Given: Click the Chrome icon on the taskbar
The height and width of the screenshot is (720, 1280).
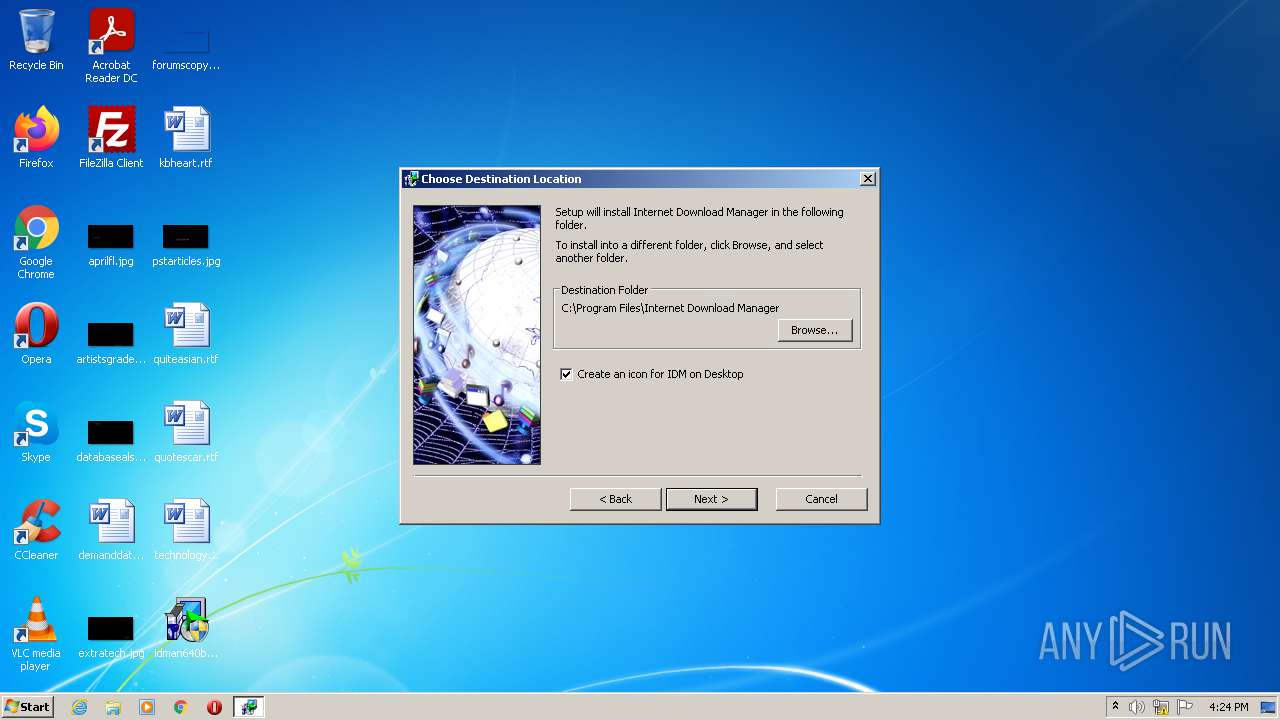Looking at the screenshot, I should pyautogui.click(x=180, y=707).
